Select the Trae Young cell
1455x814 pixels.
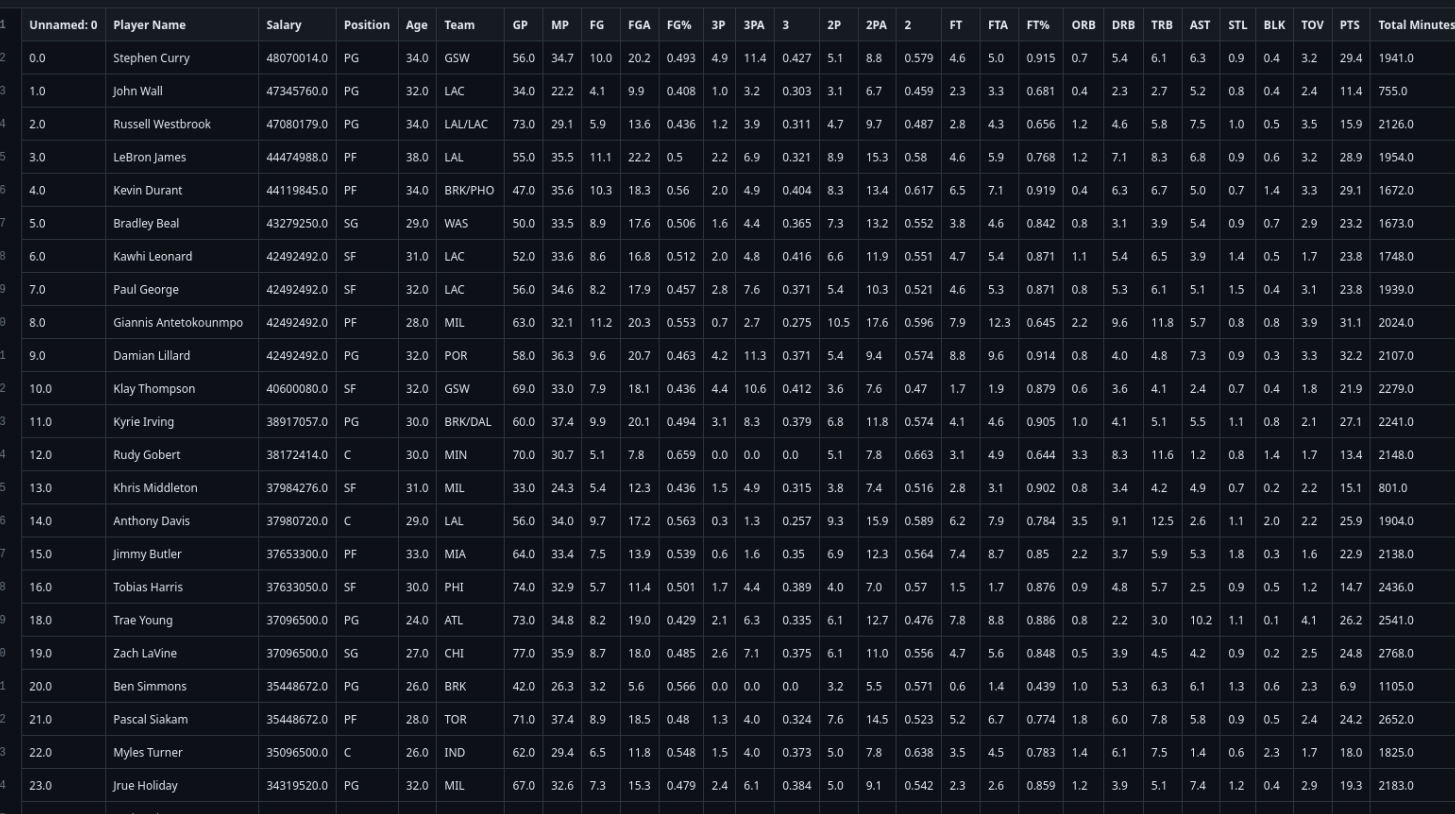181,619
